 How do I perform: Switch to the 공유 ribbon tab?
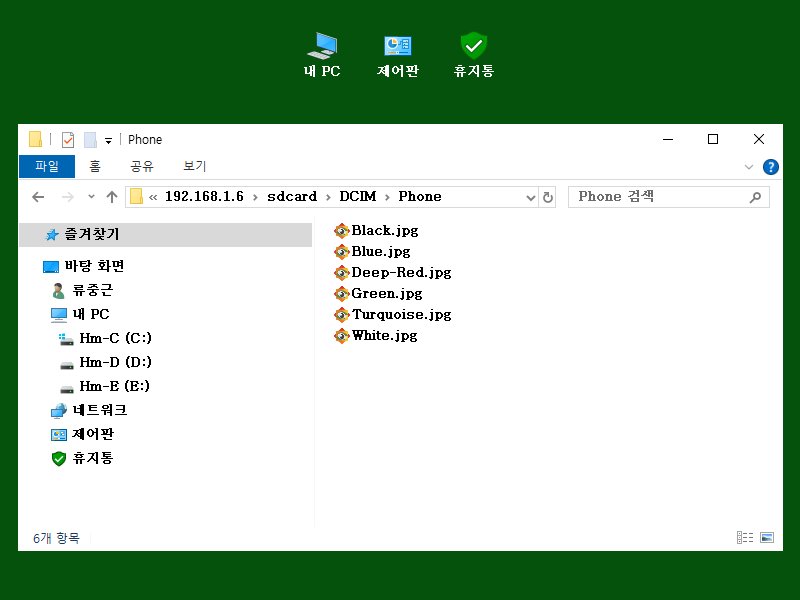click(142, 166)
